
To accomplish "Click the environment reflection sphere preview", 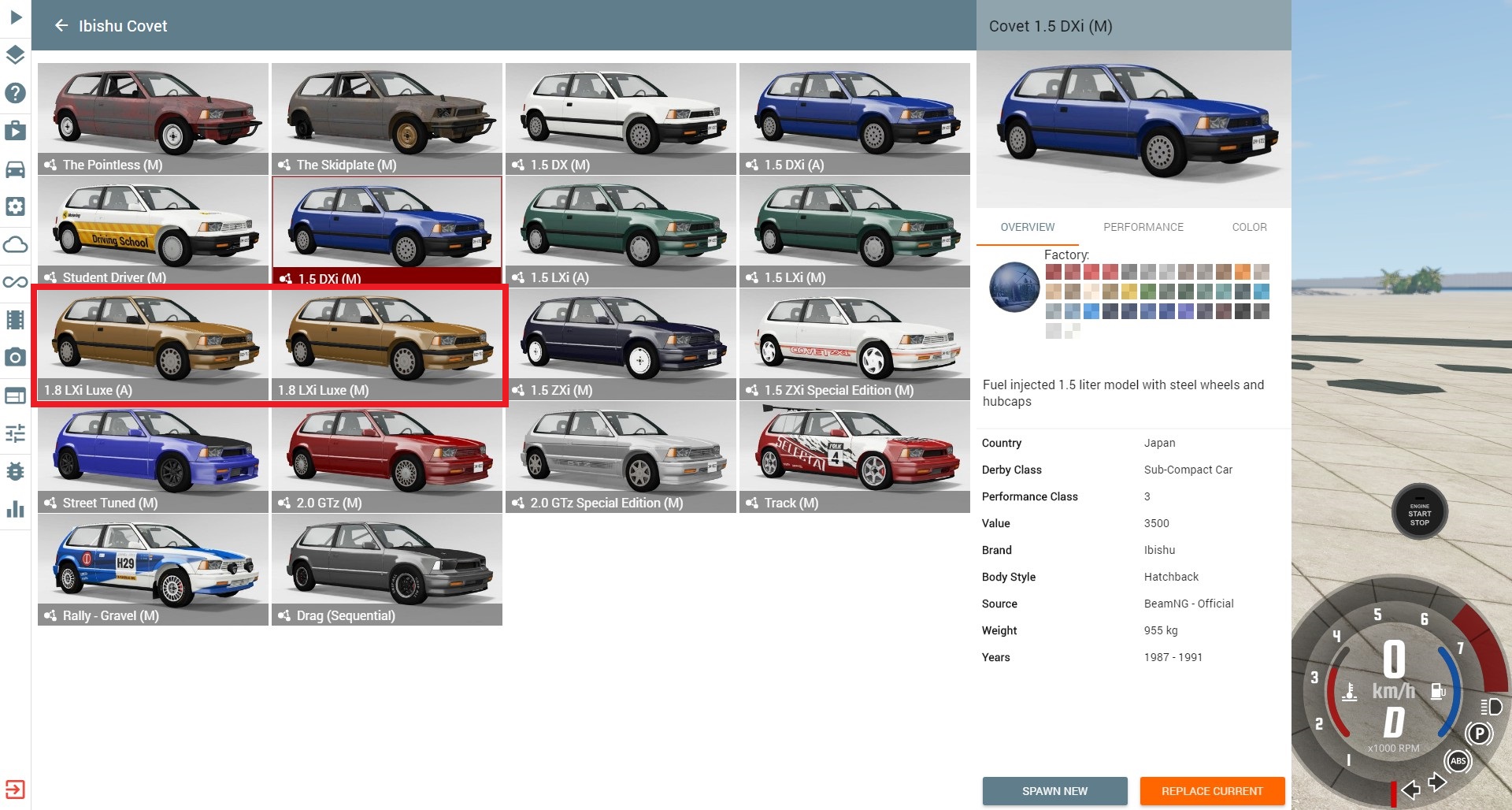I will pyautogui.click(x=1014, y=288).
